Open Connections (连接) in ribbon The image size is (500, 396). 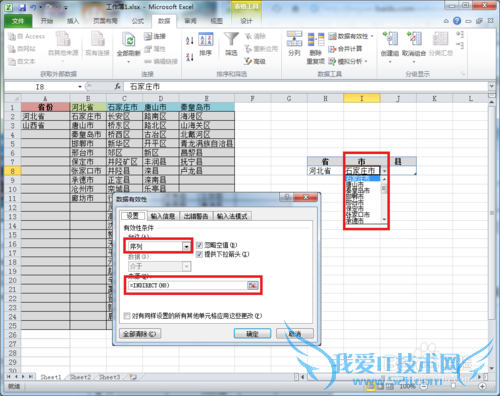tap(155, 36)
